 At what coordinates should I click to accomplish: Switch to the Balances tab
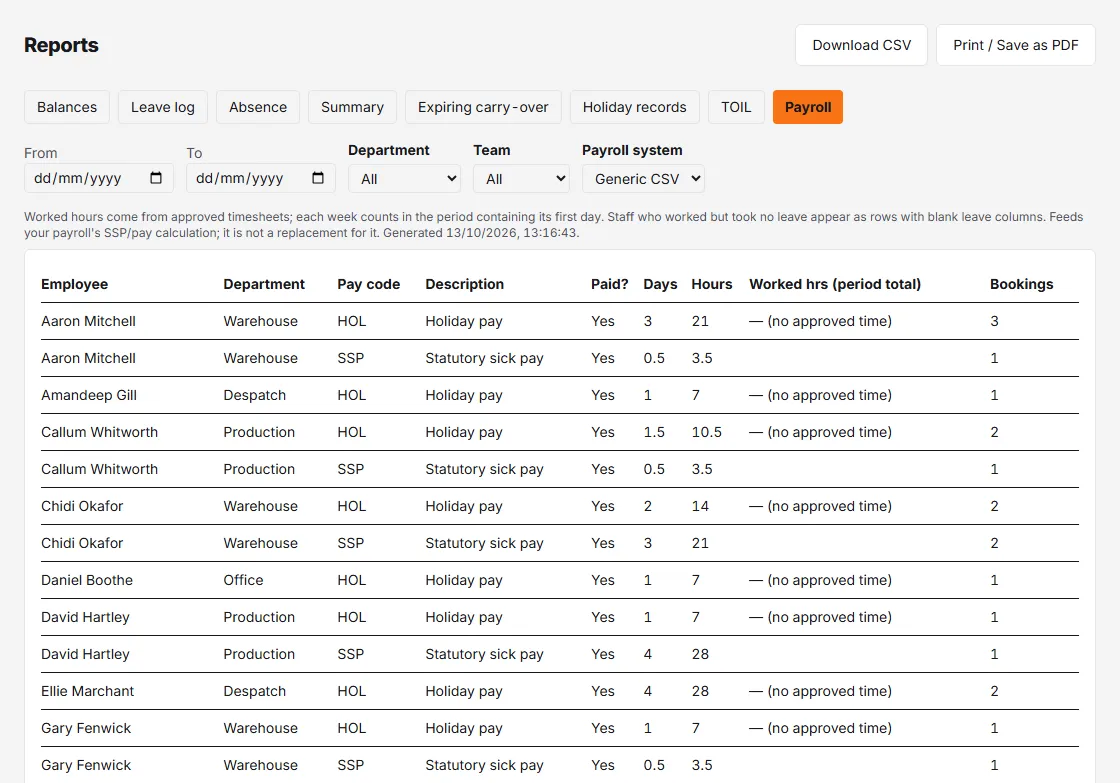pos(67,107)
